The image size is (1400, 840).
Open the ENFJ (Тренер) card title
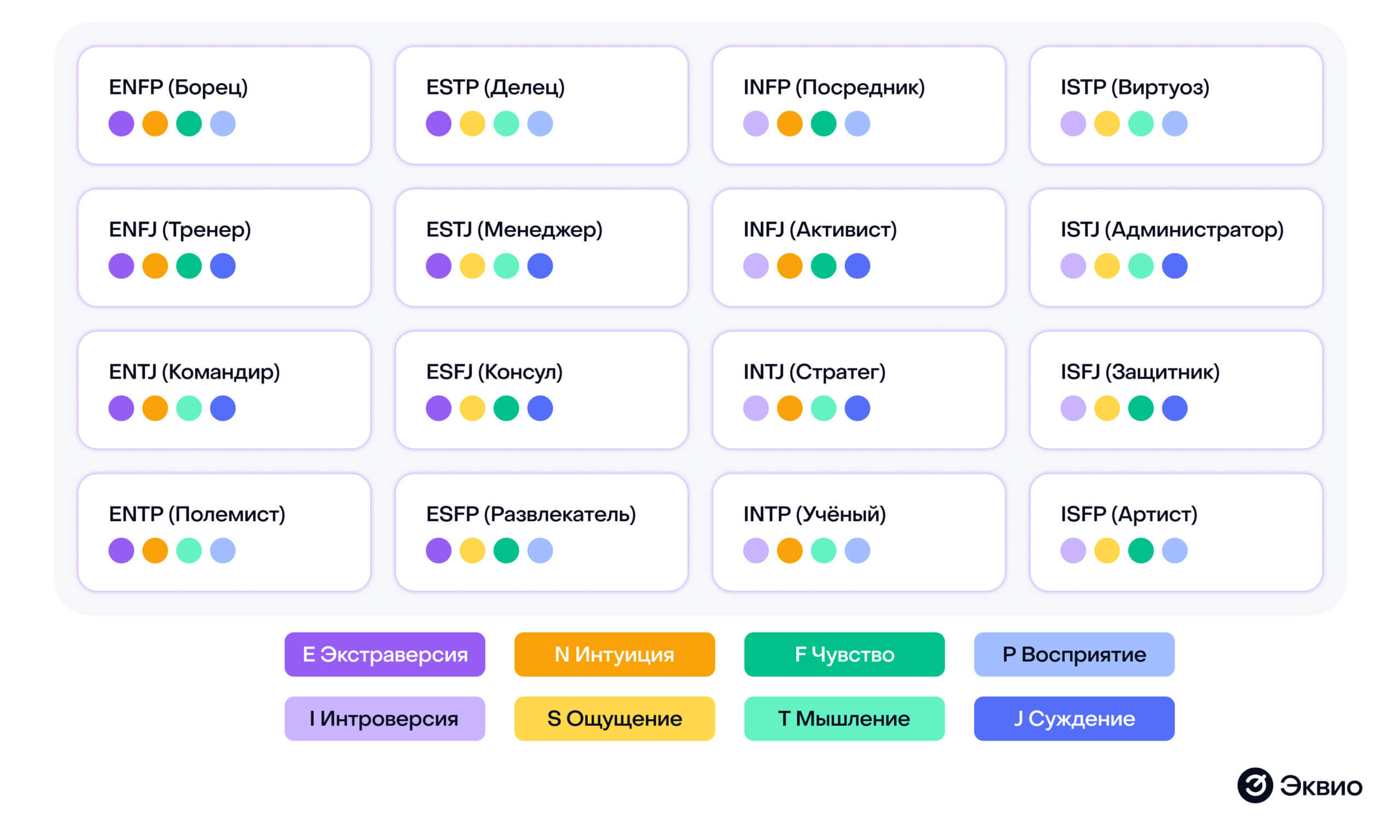180,230
